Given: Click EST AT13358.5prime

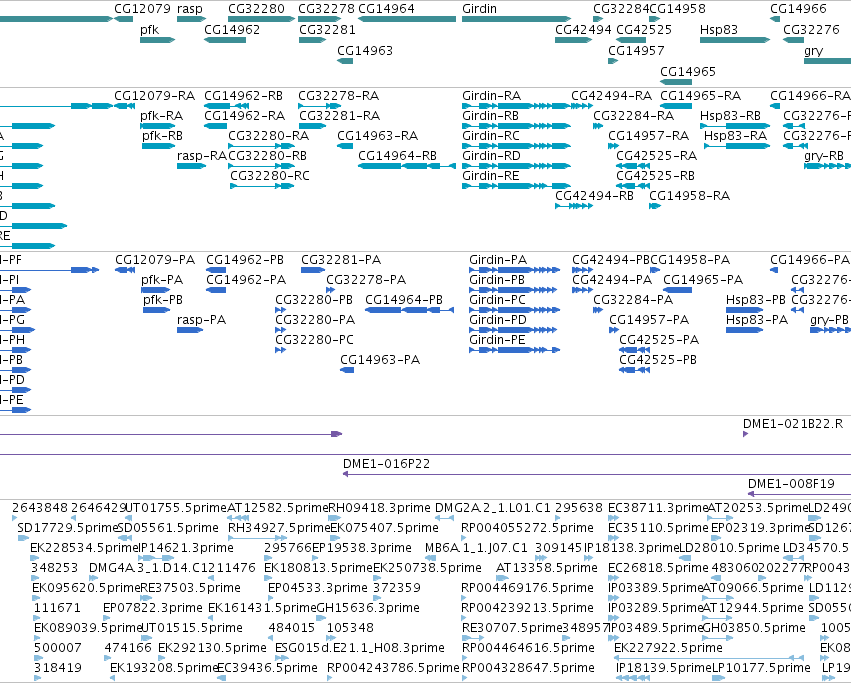Looking at the screenshot, I should tap(502, 578).
